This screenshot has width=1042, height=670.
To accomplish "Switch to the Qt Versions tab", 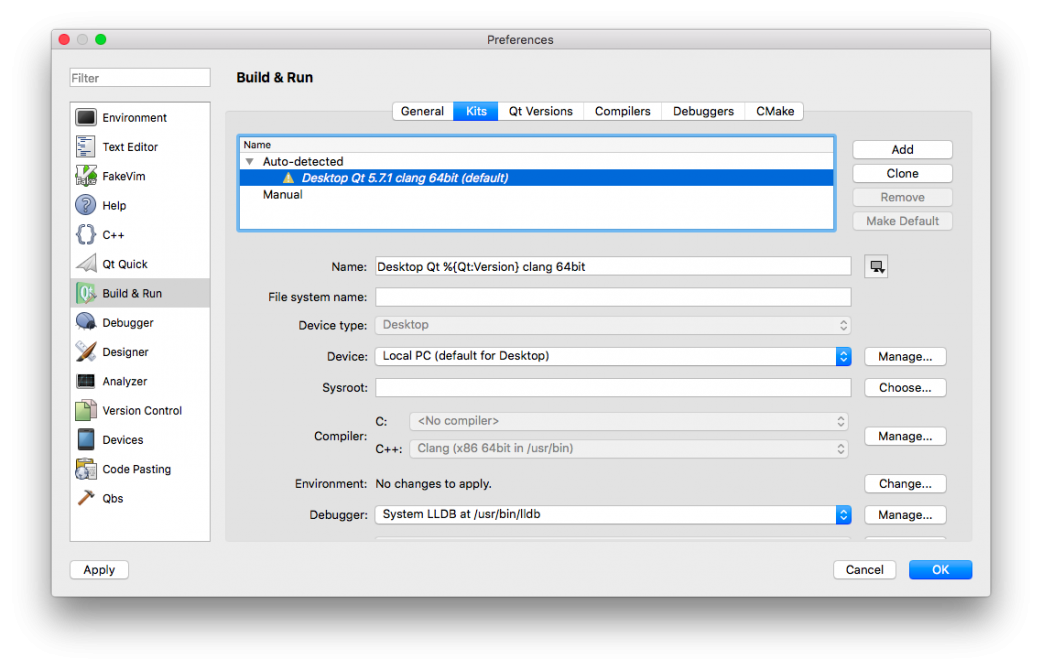I will pyautogui.click(x=540, y=111).
